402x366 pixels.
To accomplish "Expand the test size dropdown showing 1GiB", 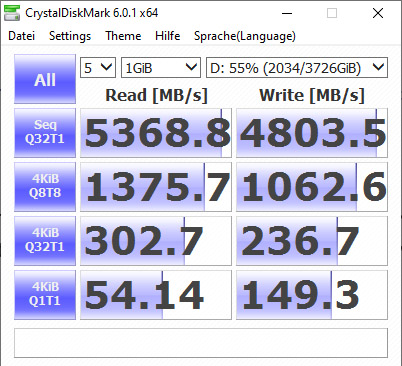I will pyautogui.click(x=161, y=68).
